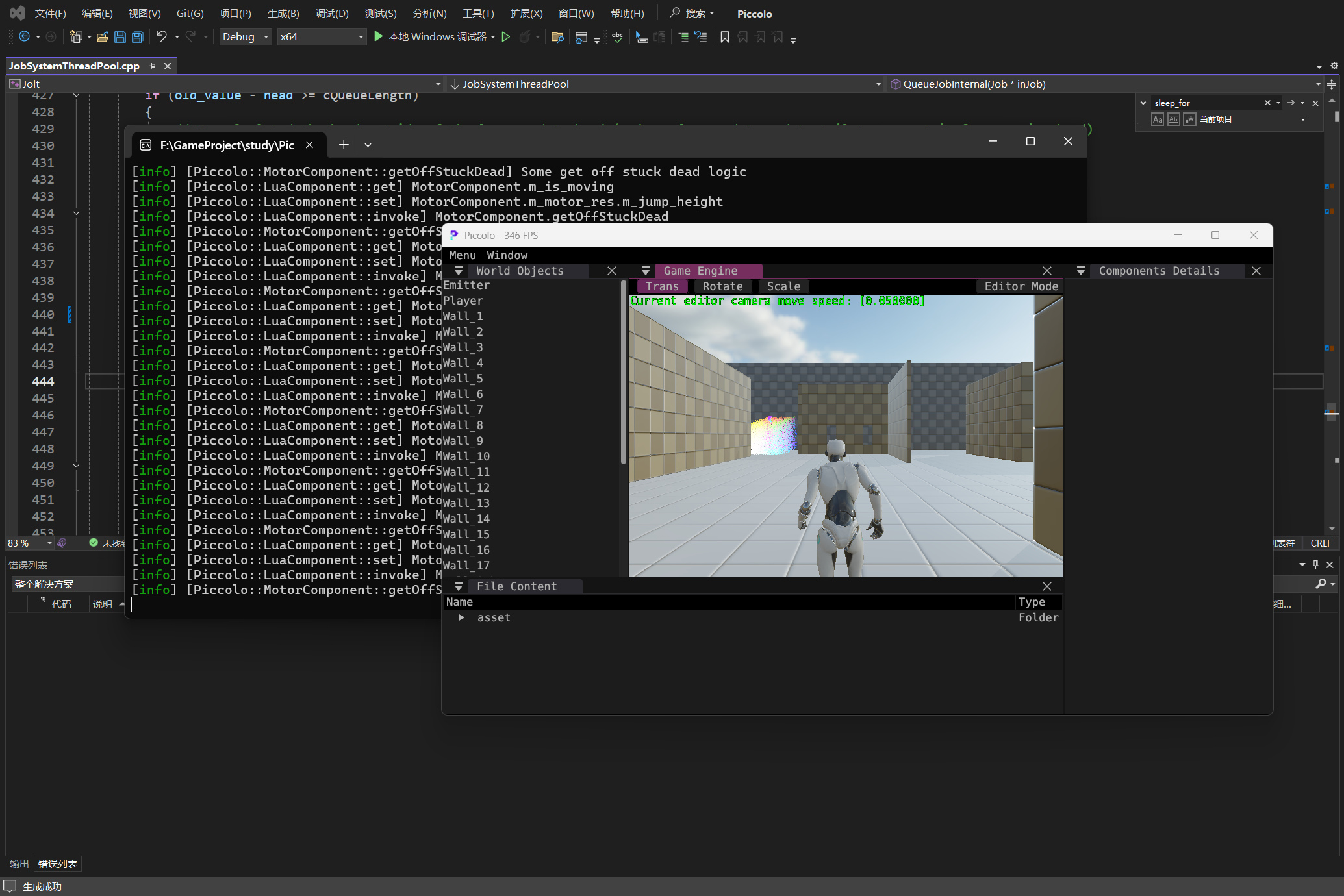The height and width of the screenshot is (896, 1344).
Task: Open file with the folder toolbar icon
Action: pyautogui.click(x=102, y=37)
